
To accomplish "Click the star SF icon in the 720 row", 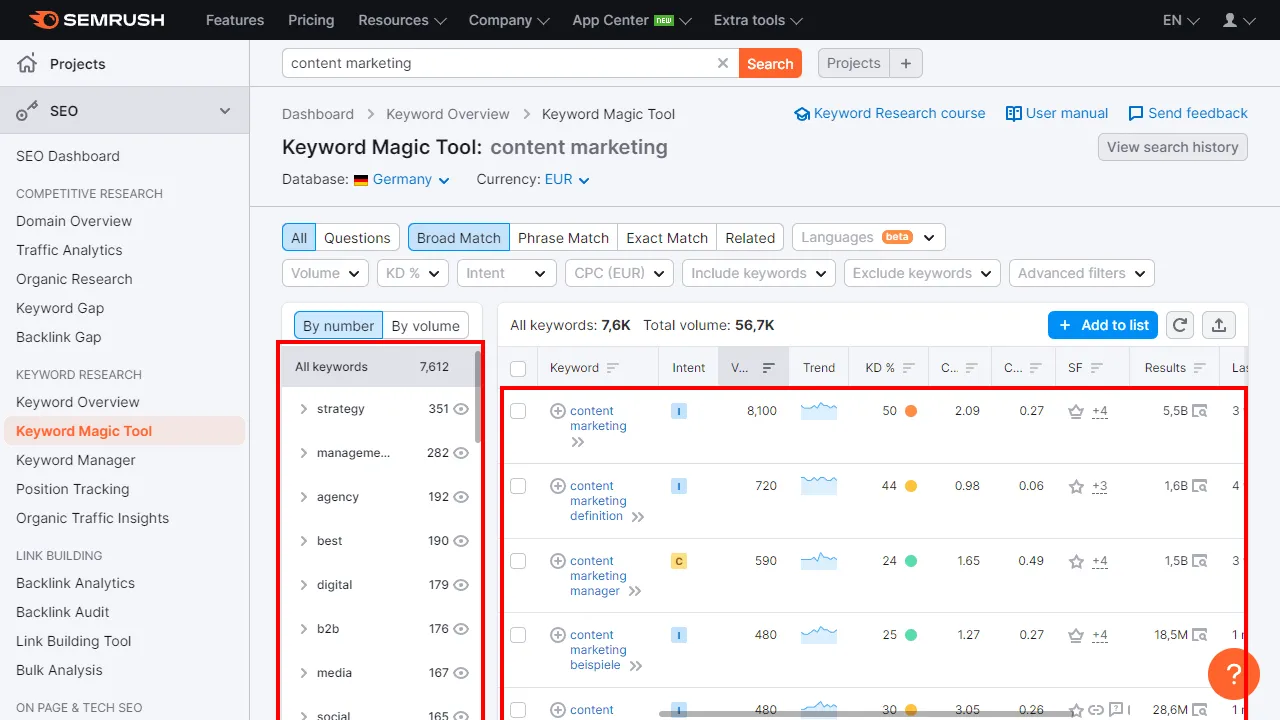I will click(x=1076, y=486).
